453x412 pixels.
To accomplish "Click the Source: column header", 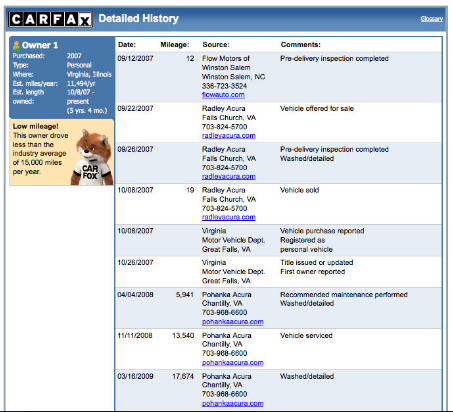I will (216, 45).
